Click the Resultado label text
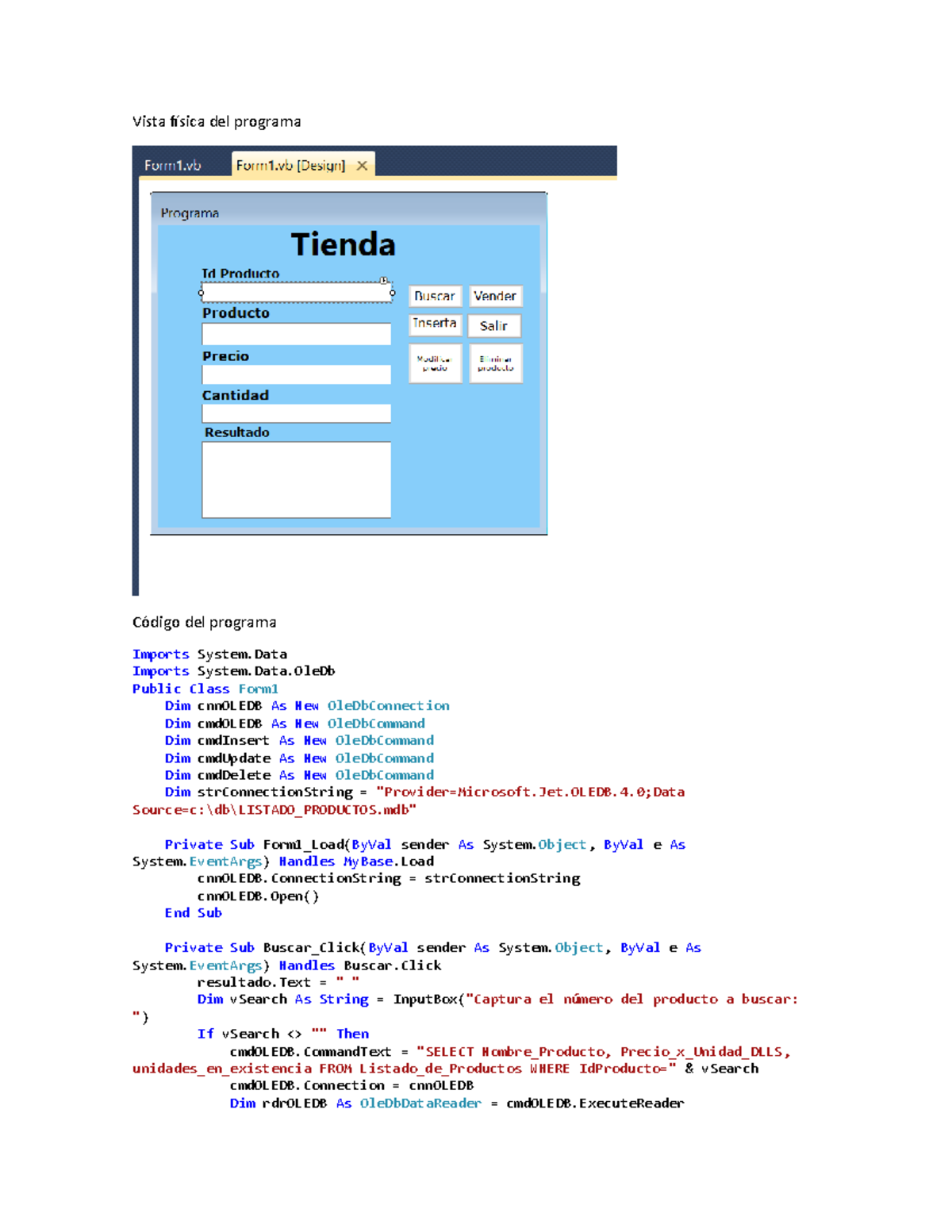Viewport: 952px width, 1232px height. click(x=236, y=432)
